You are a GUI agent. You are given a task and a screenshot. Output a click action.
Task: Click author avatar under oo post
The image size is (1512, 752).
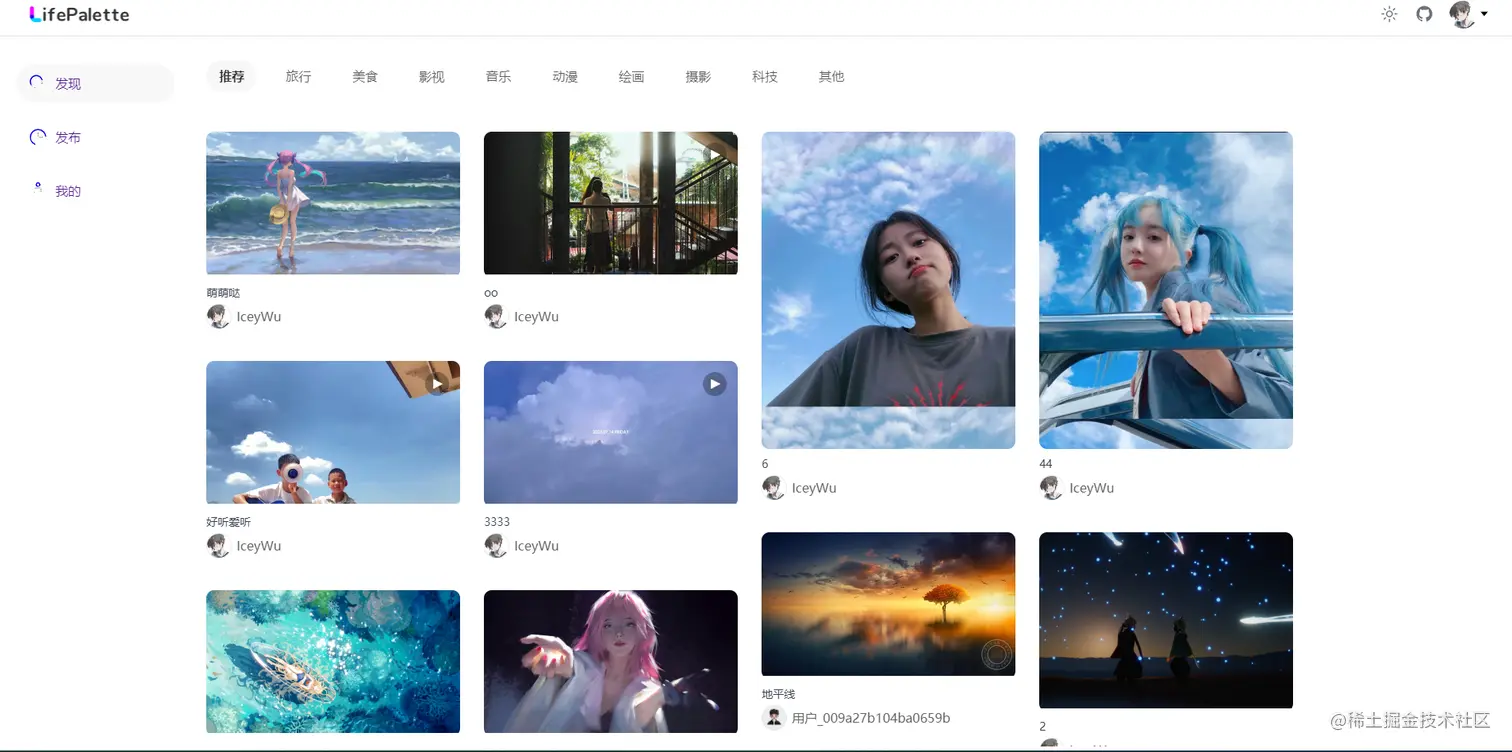[496, 317]
